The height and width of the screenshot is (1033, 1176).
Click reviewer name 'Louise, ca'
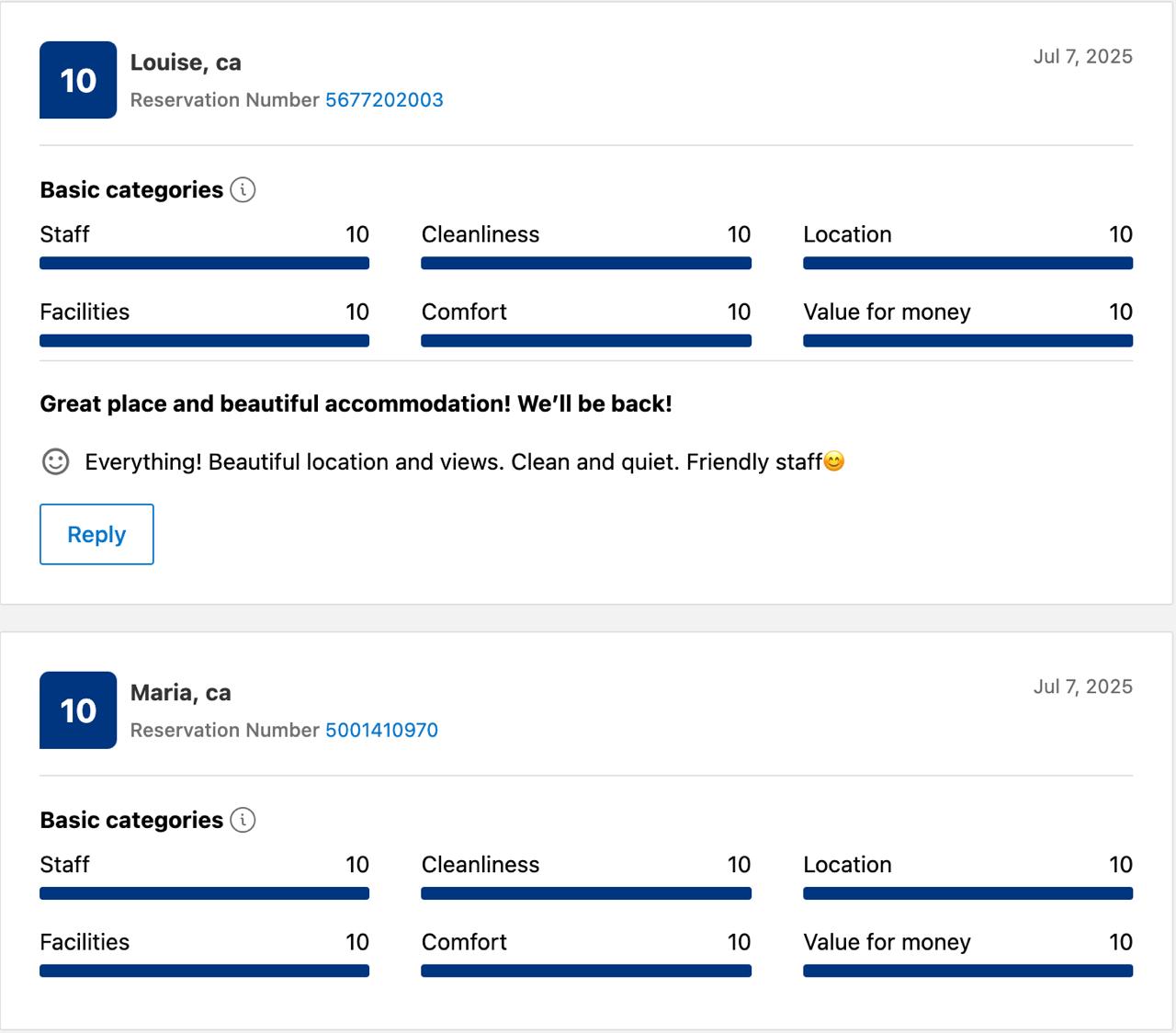pyautogui.click(x=186, y=62)
